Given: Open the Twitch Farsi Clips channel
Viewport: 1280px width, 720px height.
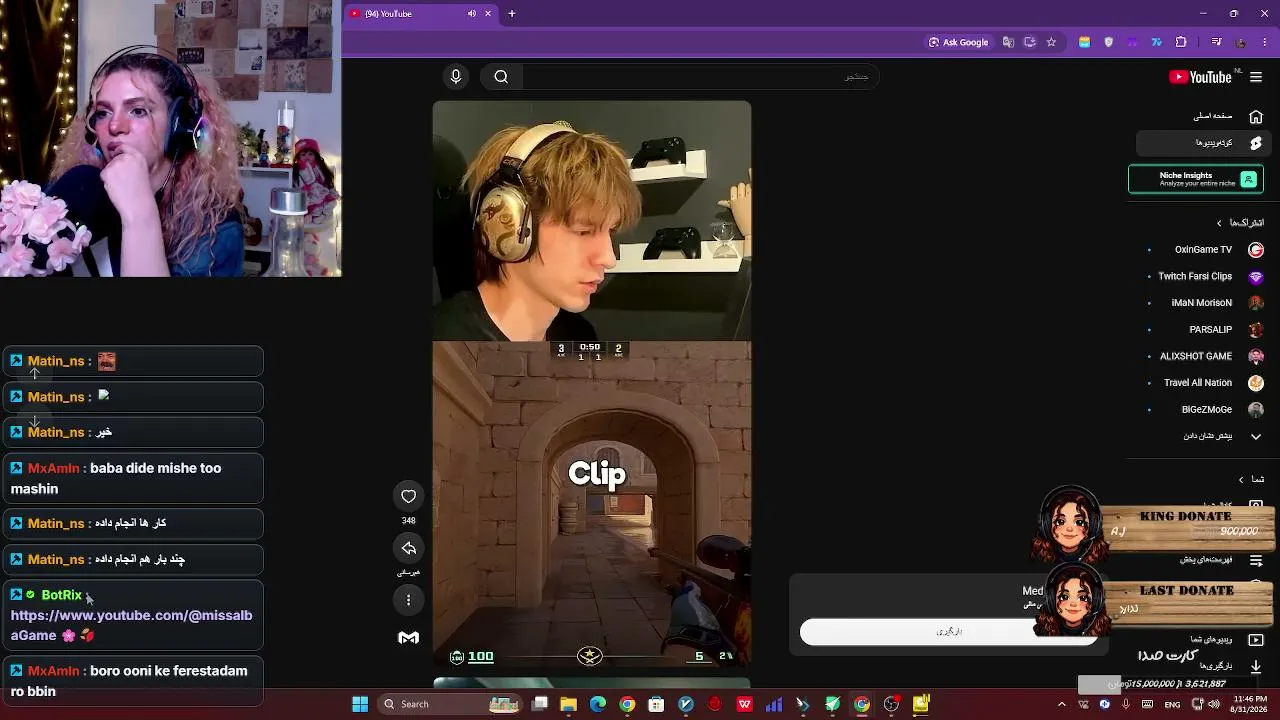Looking at the screenshot, I should (1206, 276).
